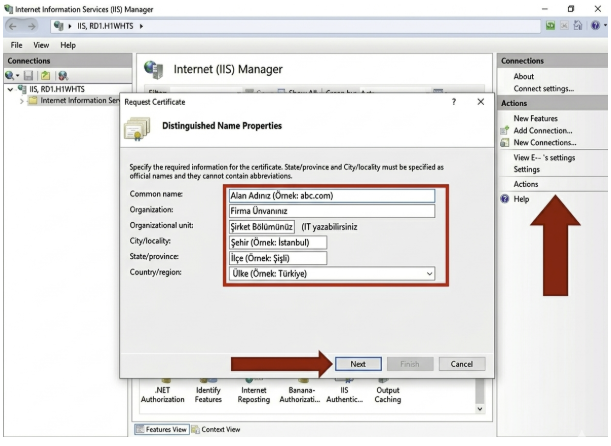
Task: Click the New Connections... link
Action: pos(545,143)
